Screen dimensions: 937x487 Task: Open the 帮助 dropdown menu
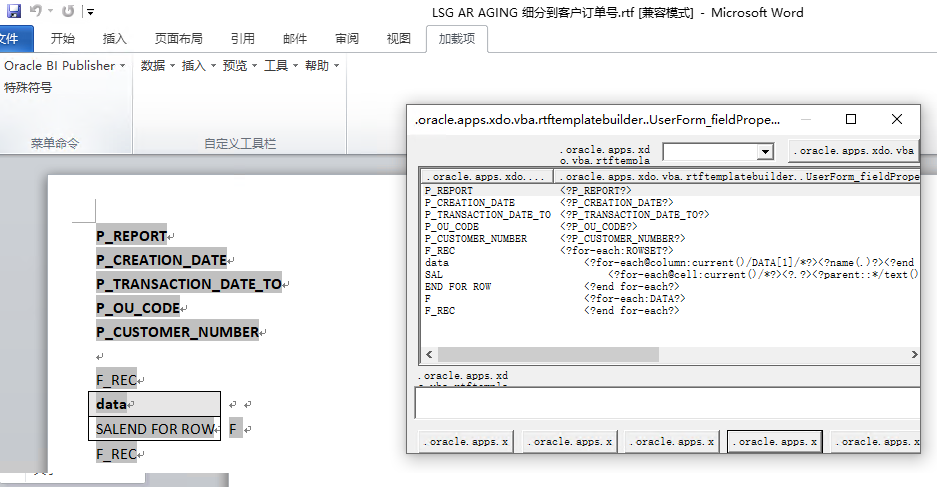tap(322, 65)
